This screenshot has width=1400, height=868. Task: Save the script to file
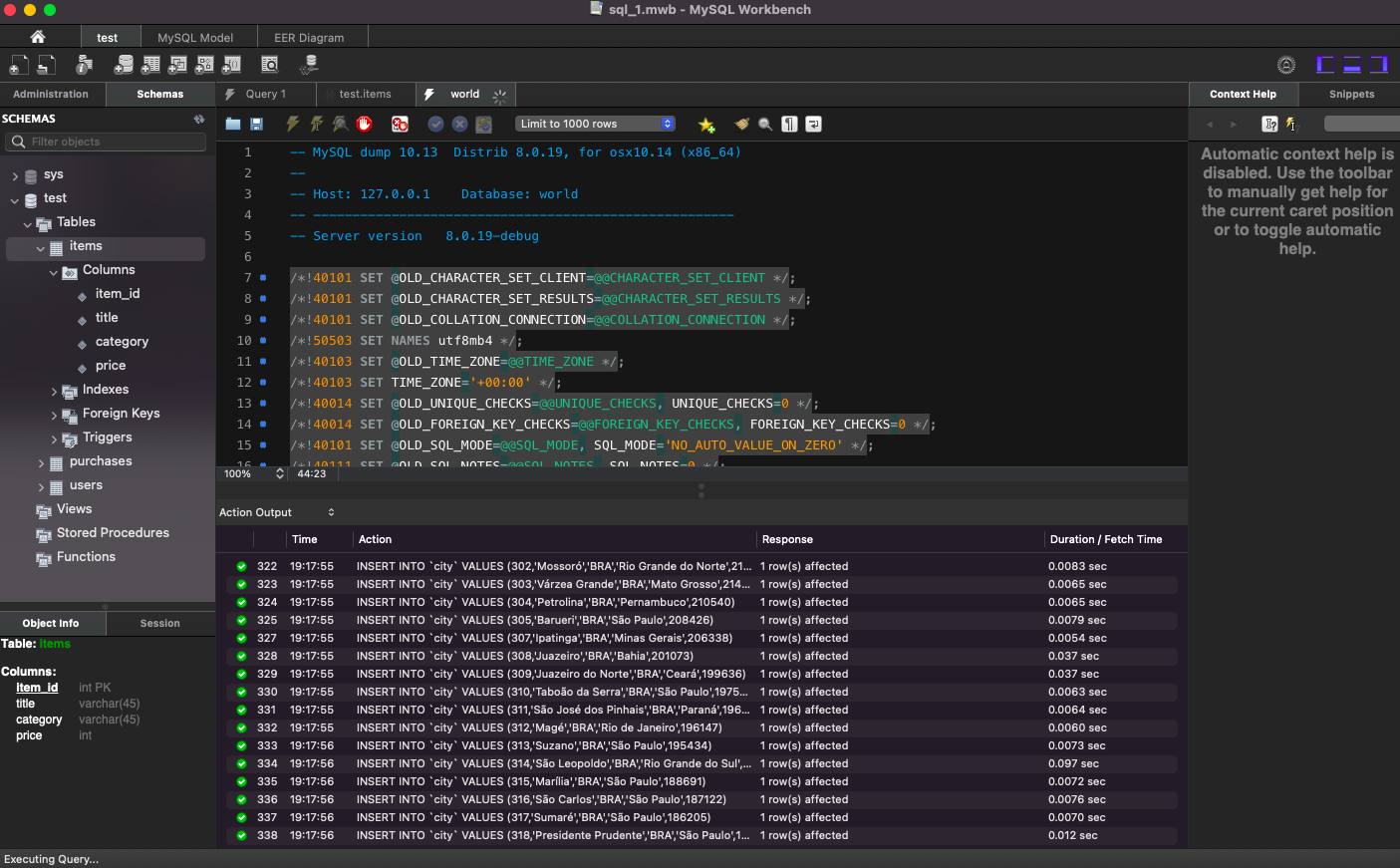(x=256, y=124)
